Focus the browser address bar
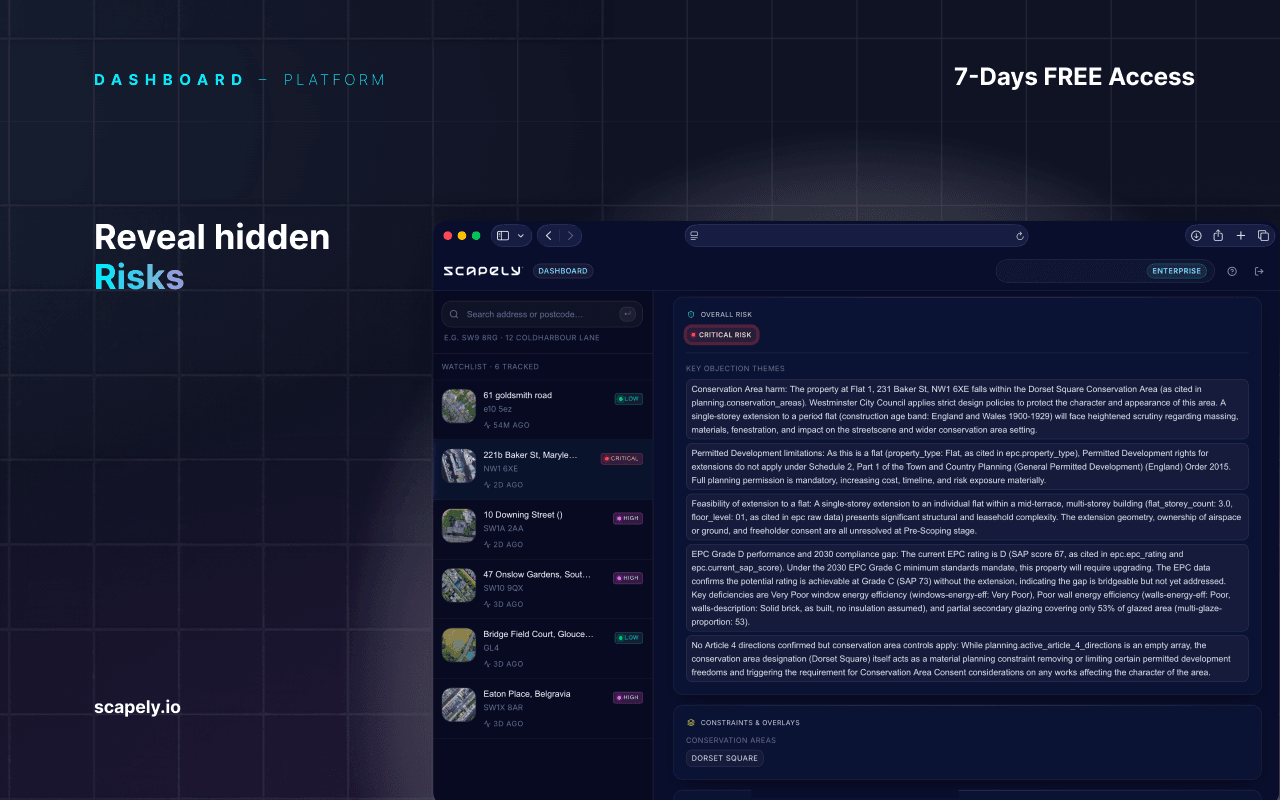Image resolution: width=1280 pixels, height=800 pixels. point(856,236)
